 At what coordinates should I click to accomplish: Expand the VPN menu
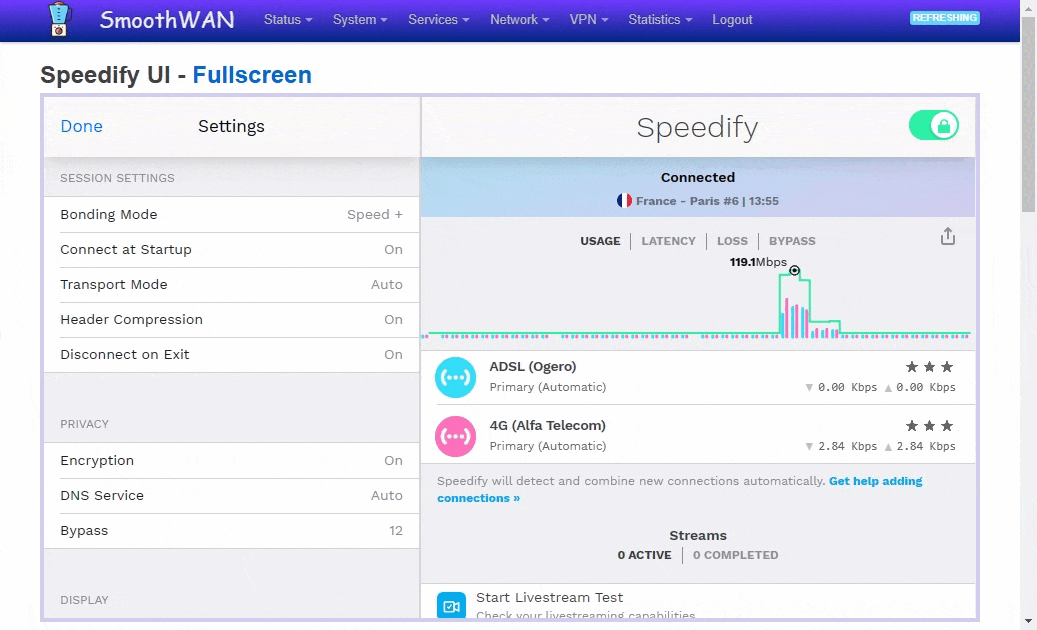click(589, 20)
